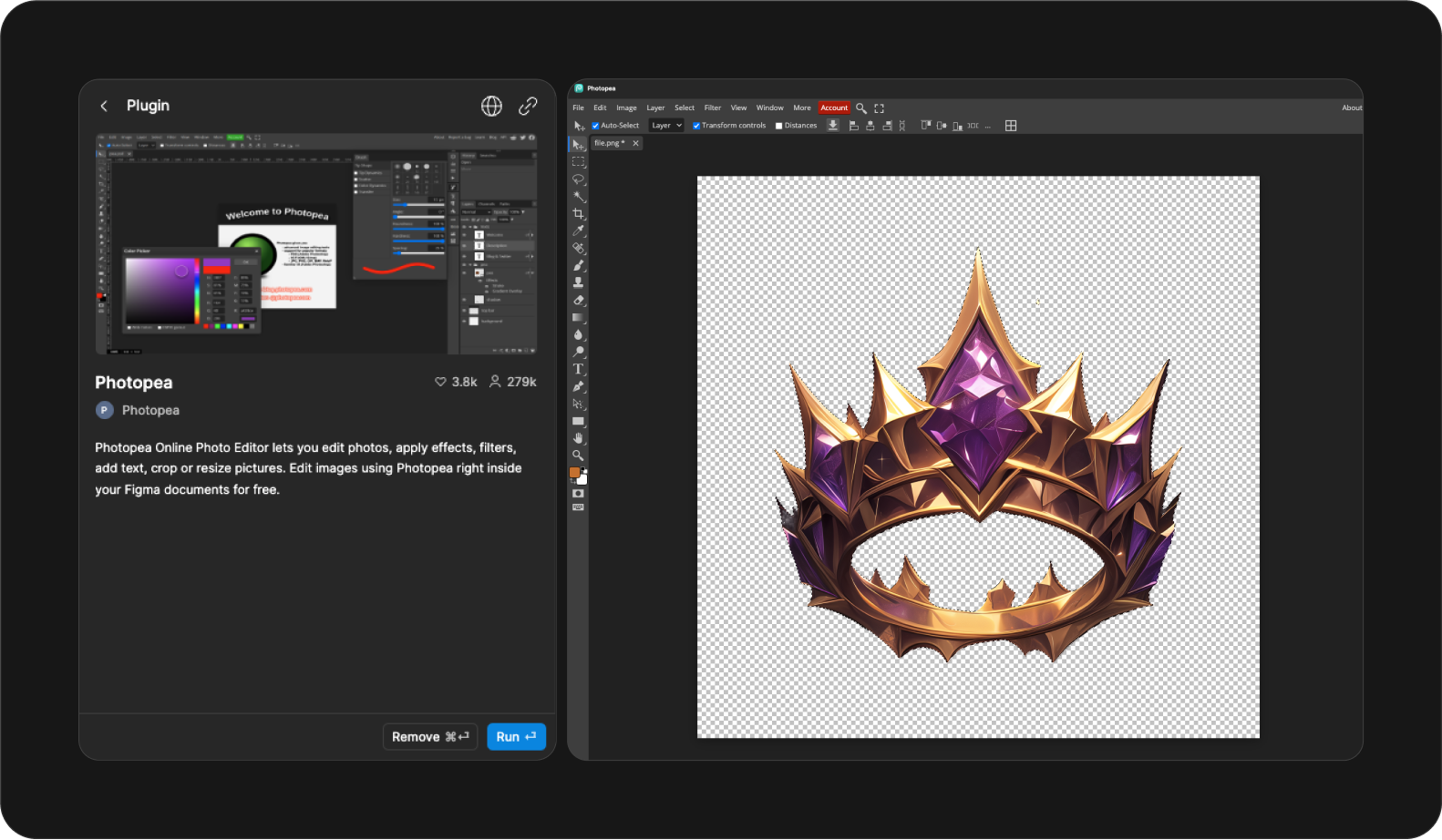Screen dimensions: 1442x840
Task: Select the Path Select tool
Action: (x=578, y=404)
